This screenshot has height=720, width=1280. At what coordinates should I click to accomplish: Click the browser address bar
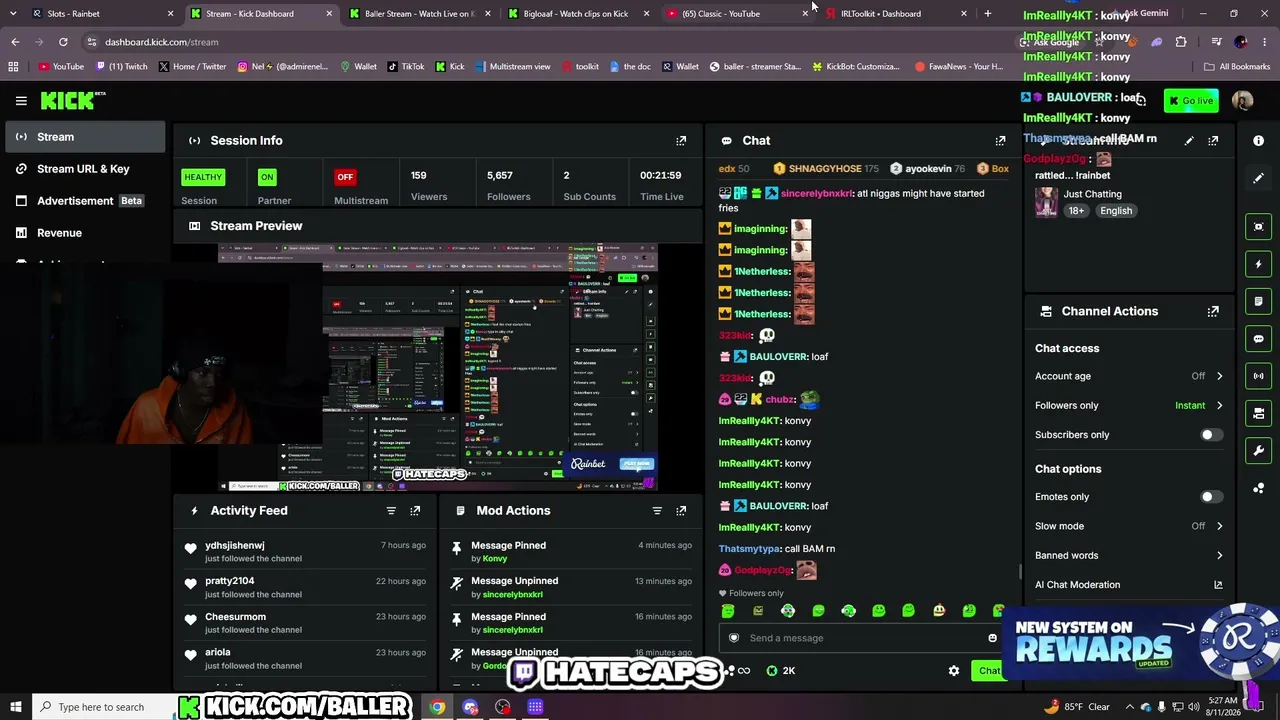550,42
